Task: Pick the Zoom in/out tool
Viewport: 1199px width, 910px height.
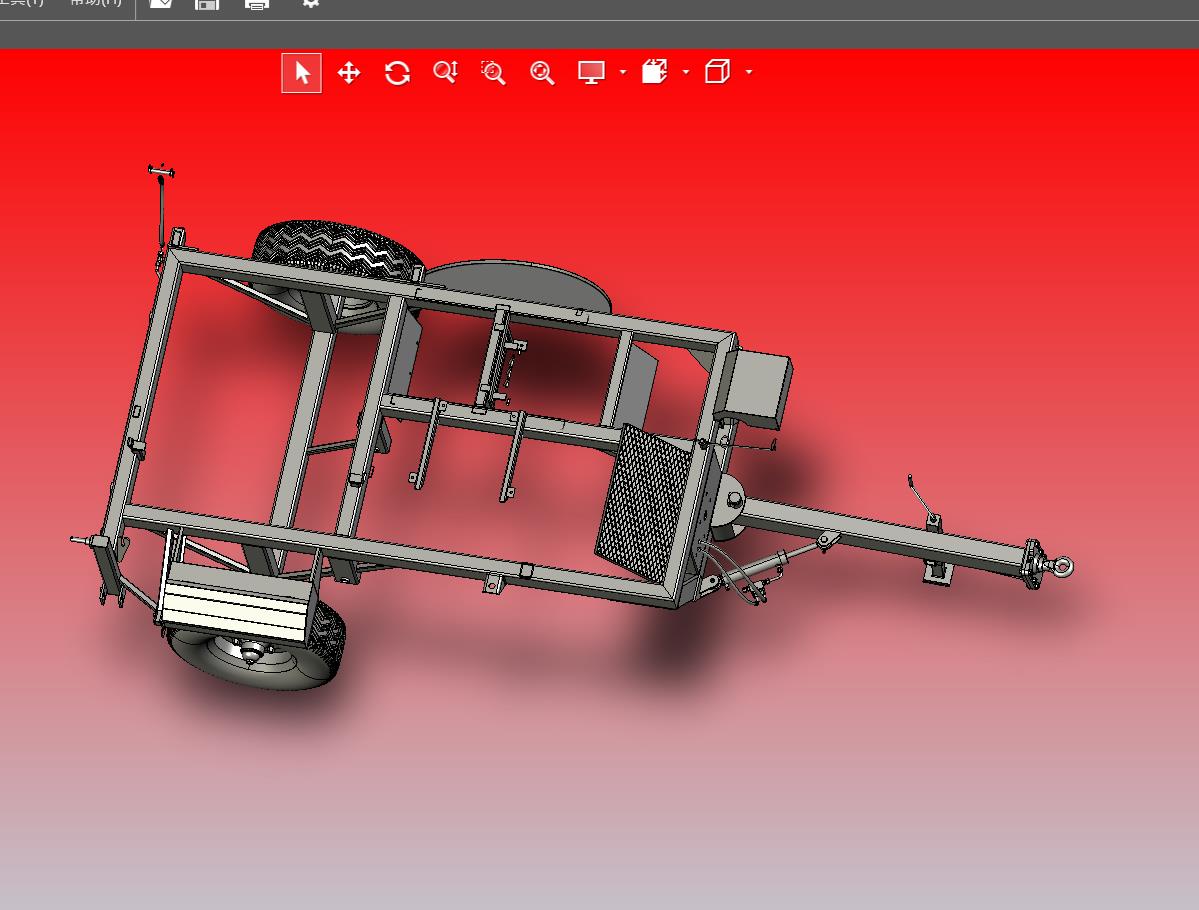Action: [x=445, y=73]
